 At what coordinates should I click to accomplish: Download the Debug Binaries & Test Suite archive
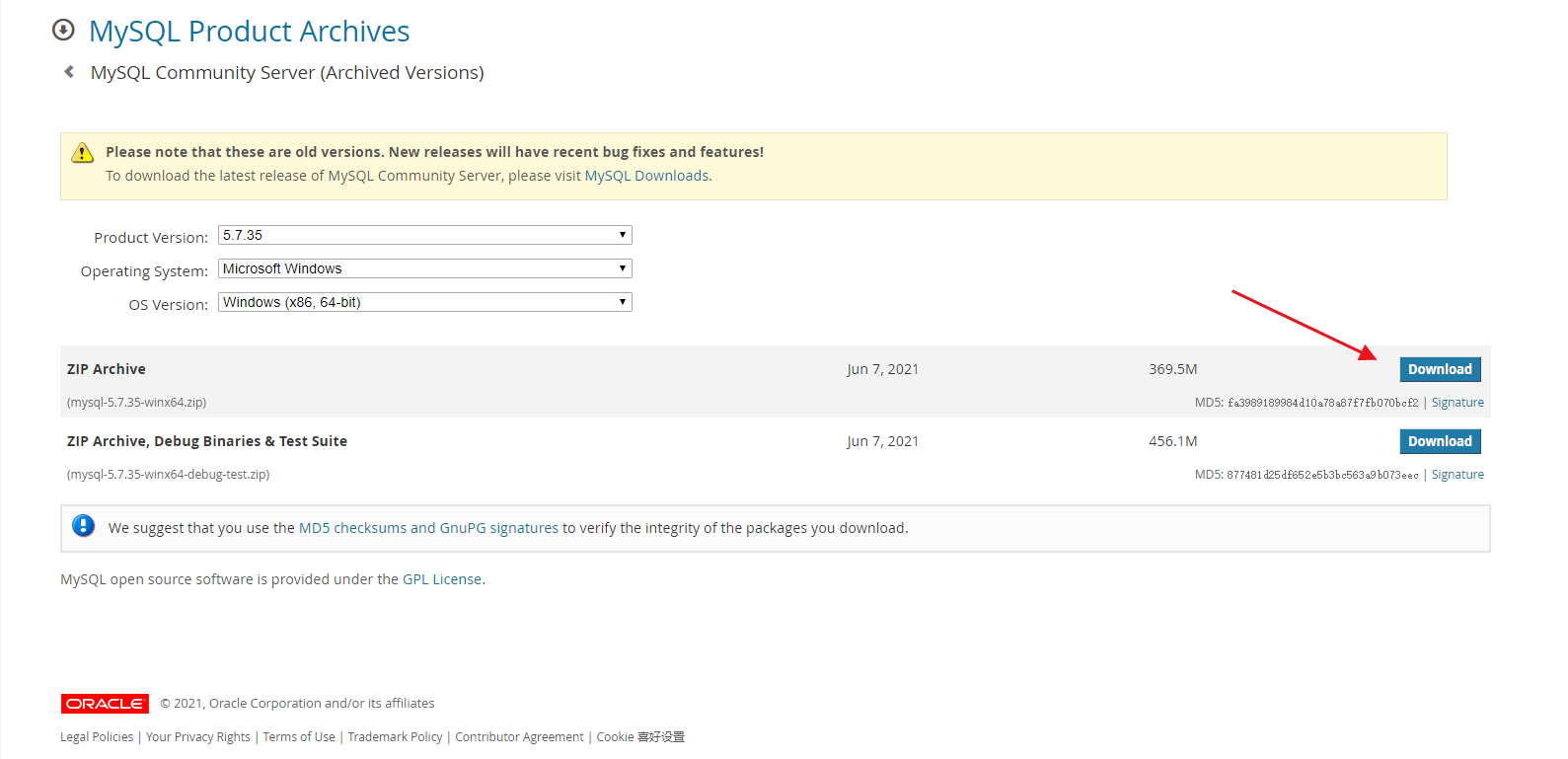click(1440, 441)
